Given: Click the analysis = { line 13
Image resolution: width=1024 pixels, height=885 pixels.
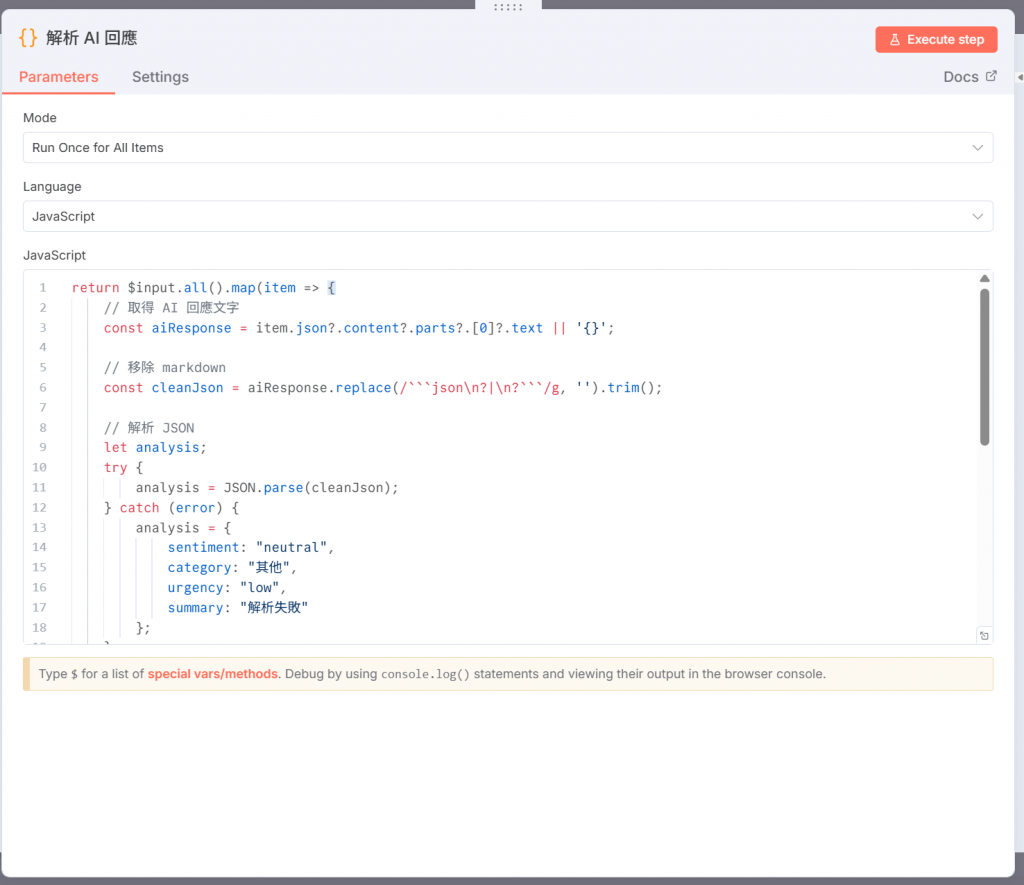Looking at the screenshot, I should click(183, 528).
